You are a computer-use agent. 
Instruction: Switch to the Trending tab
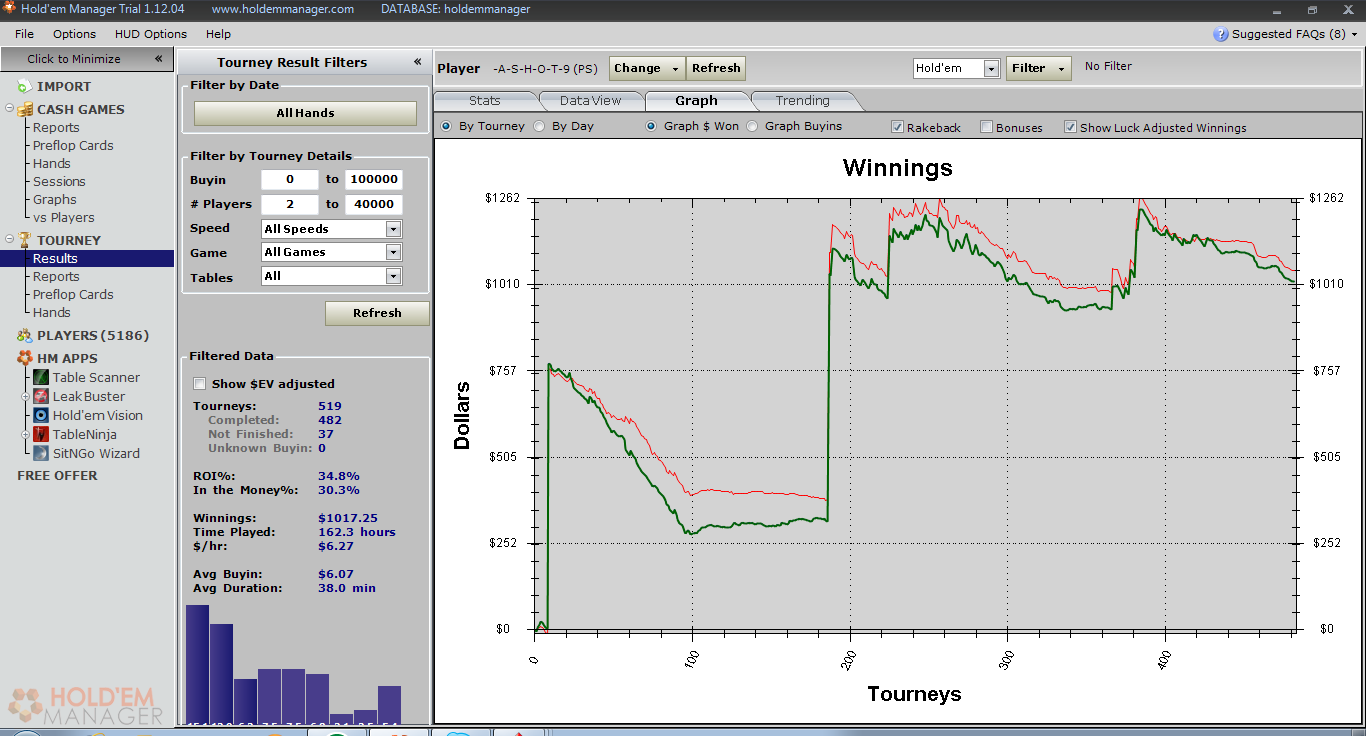(803, 100)
